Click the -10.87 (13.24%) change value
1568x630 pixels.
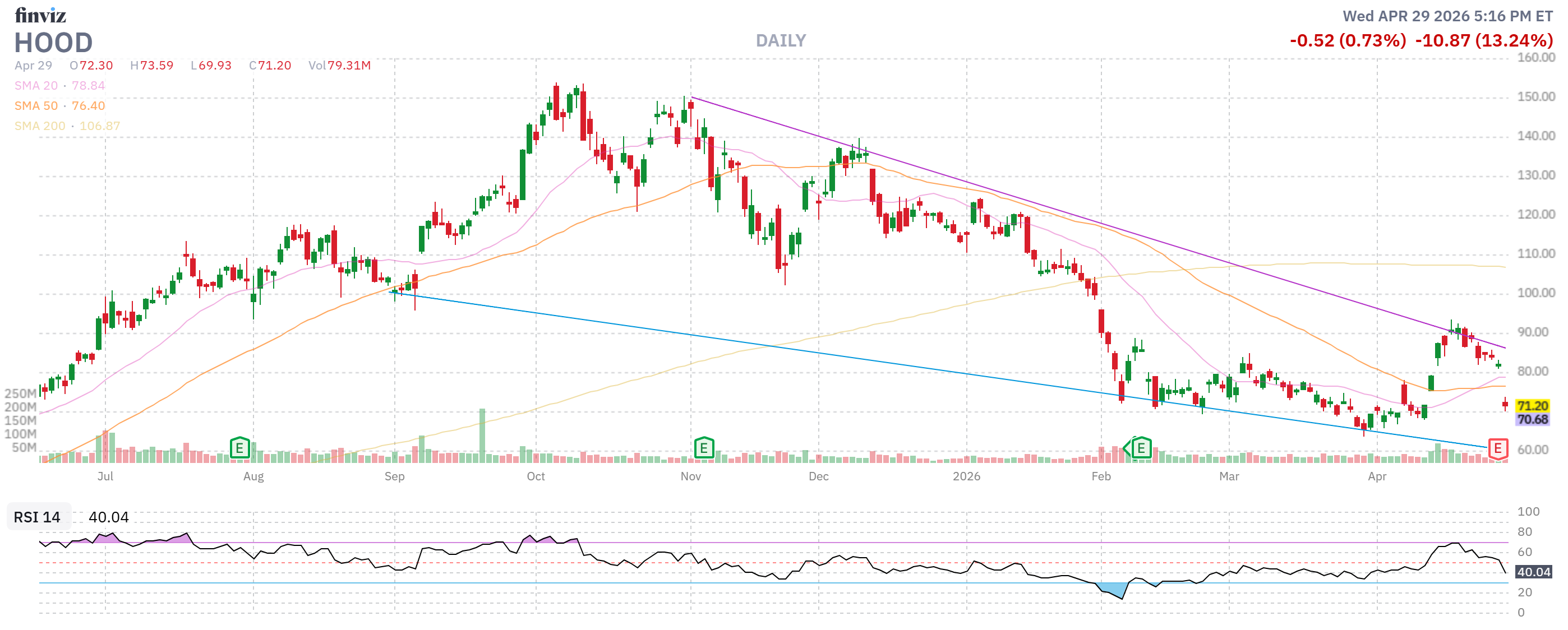(x=1483, y=41)
